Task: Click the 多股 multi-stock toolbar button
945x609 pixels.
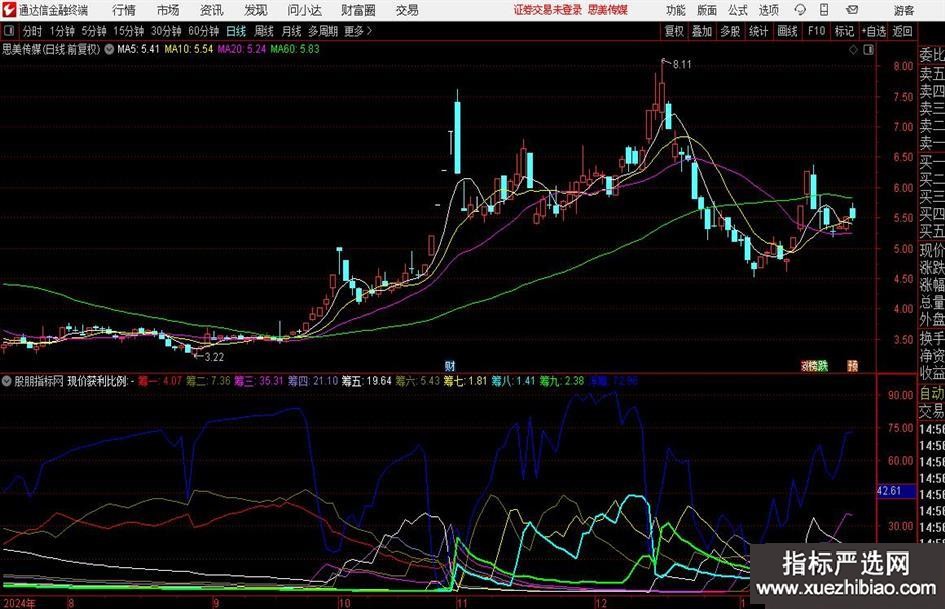Action: [x=730, y=31]
